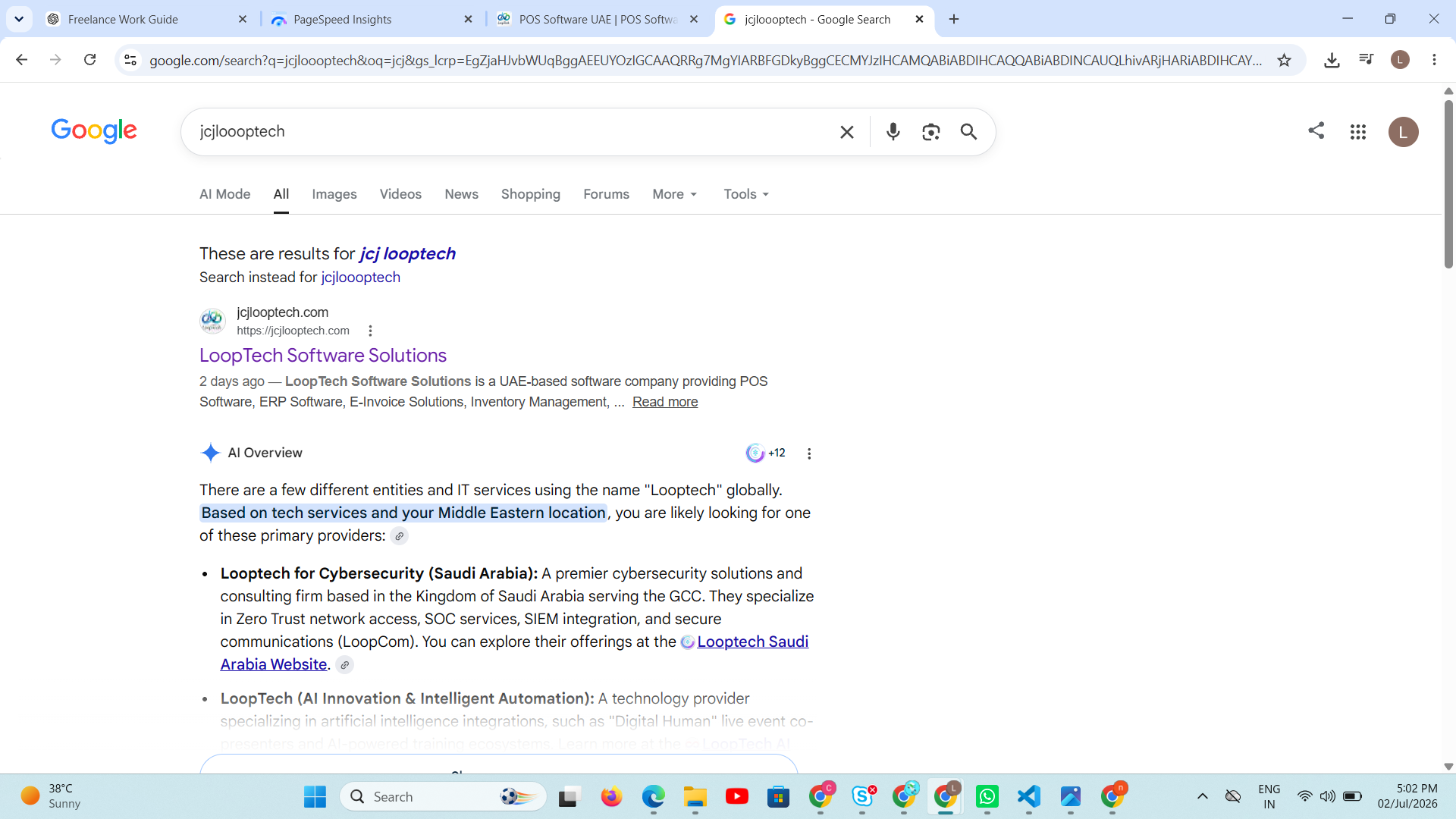Open Microsoft Edge from taskbar
The height and width of the screenshot is (819, 1456).
(x=654, y=797)
